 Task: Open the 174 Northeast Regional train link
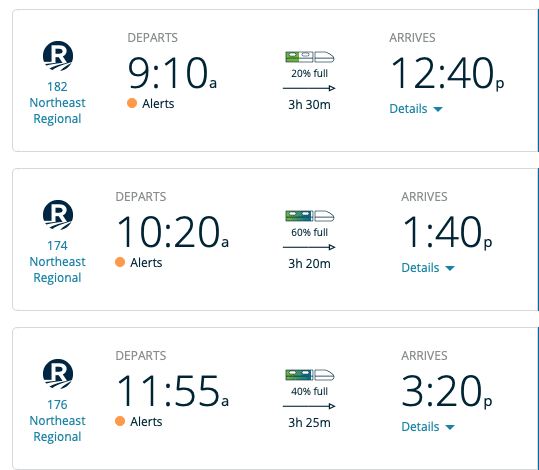tap(57, 262)
